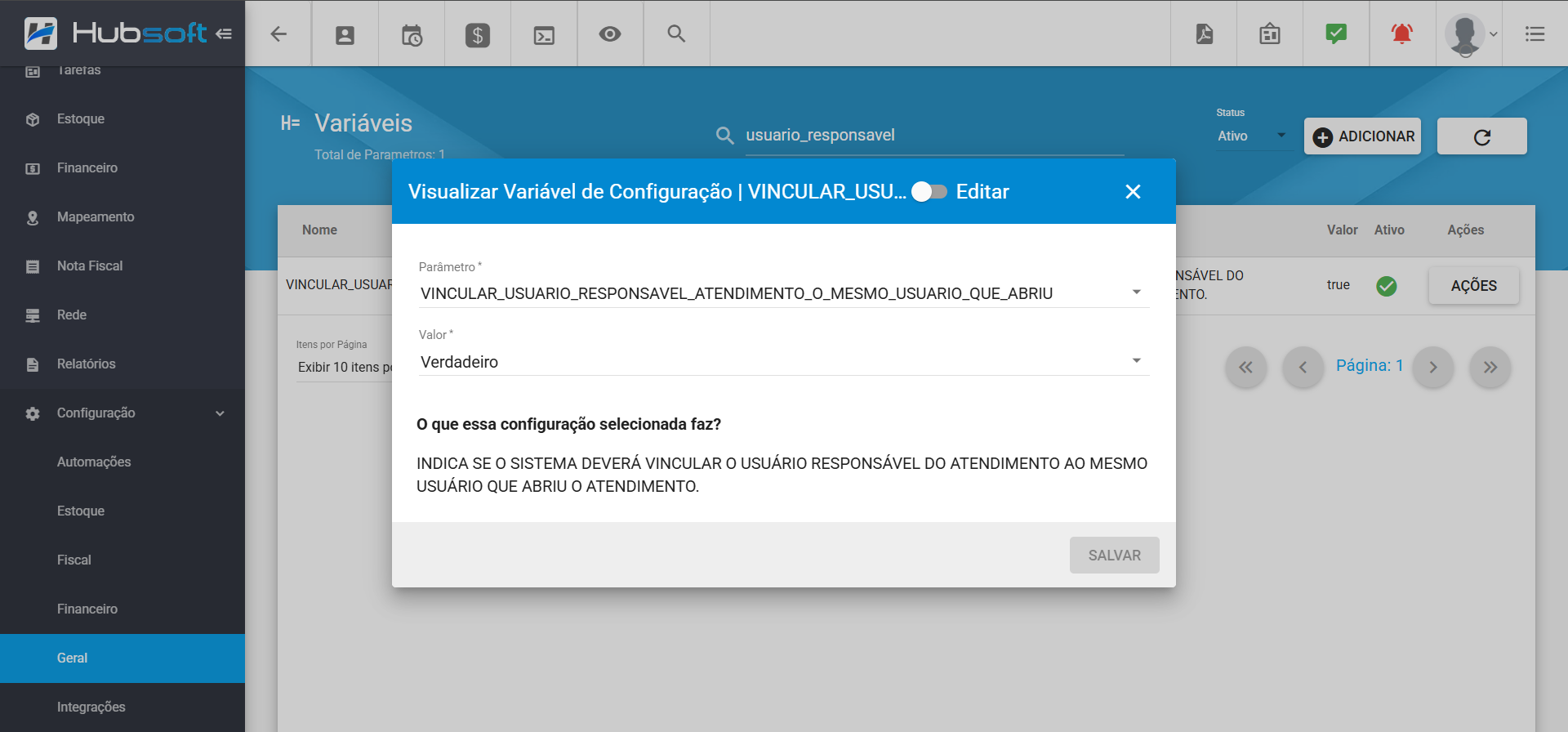Click the back arrow in top toolbar
The height and width of the screenshot is (732, 1568).
[x=278, y=34]
